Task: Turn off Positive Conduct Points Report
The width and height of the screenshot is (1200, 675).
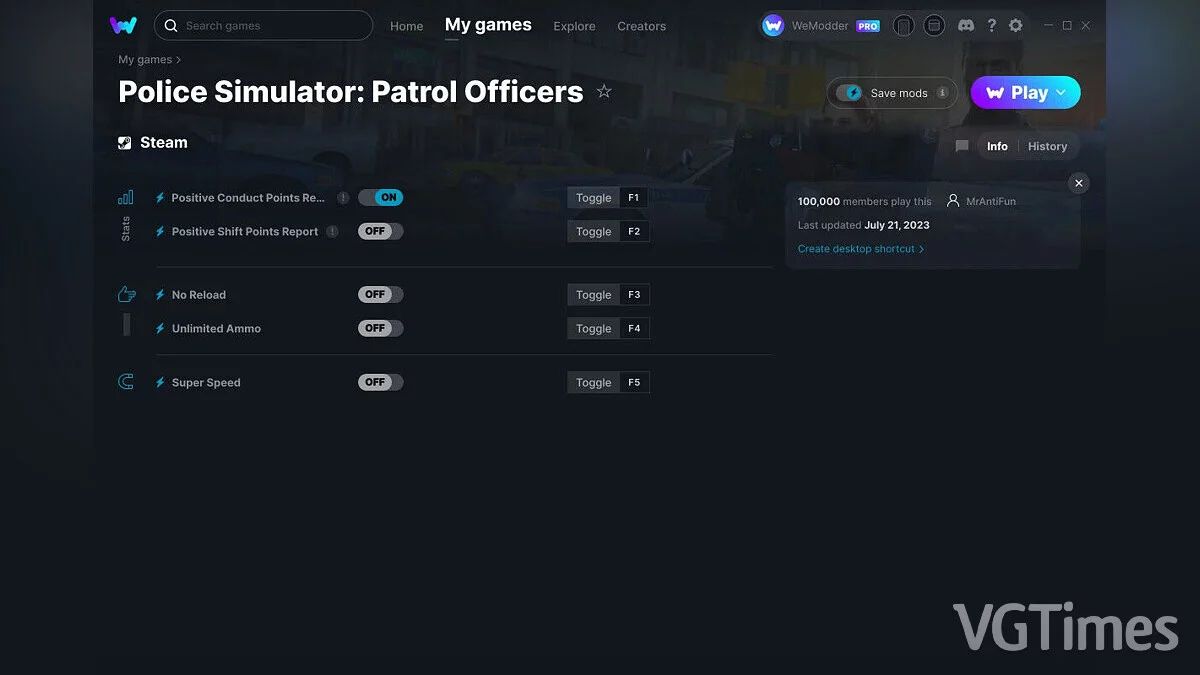Action: click(x=380, y=197)
